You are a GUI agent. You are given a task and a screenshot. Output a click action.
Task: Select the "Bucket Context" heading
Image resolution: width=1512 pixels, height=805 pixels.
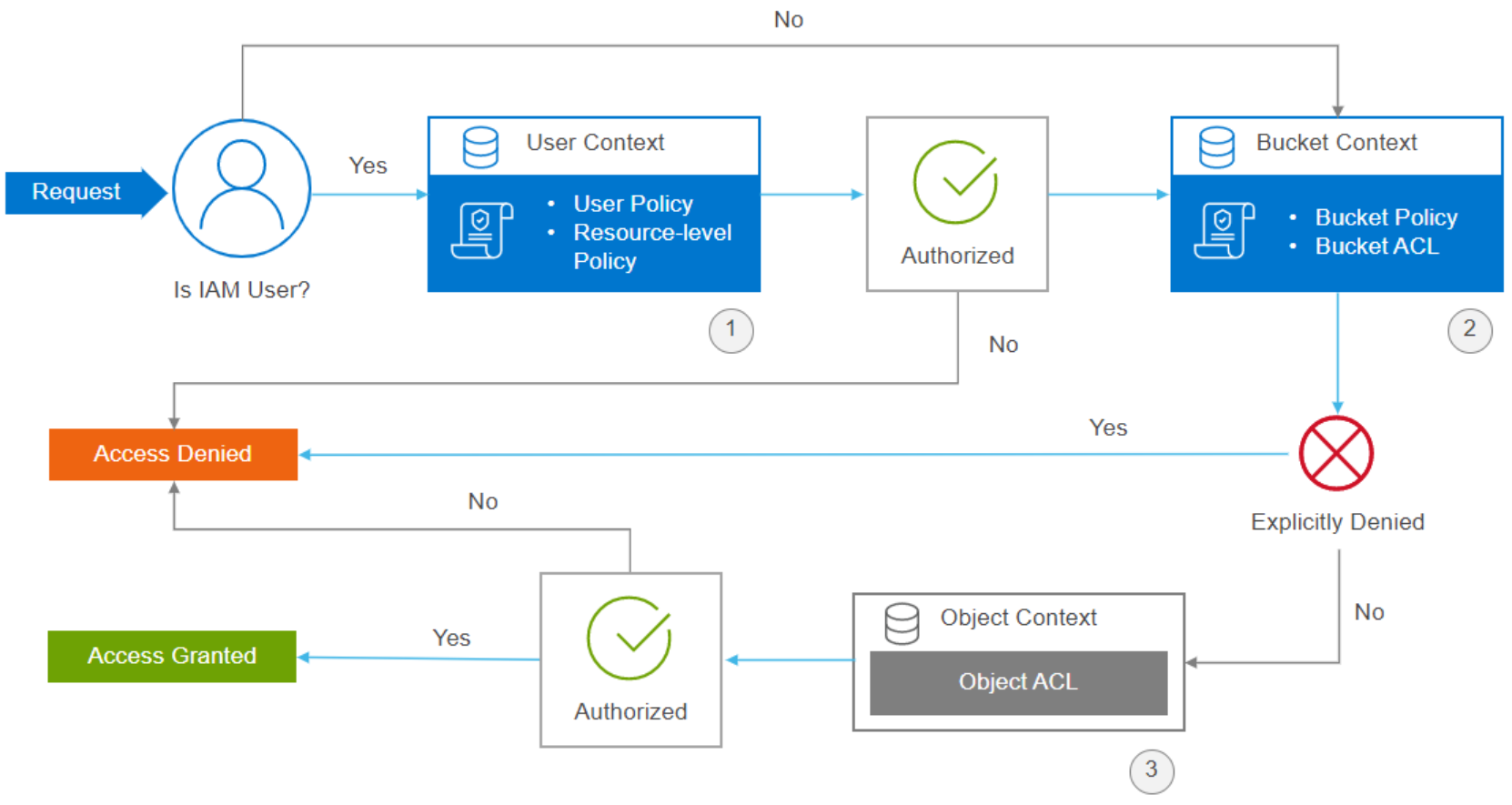[1336, 143]
